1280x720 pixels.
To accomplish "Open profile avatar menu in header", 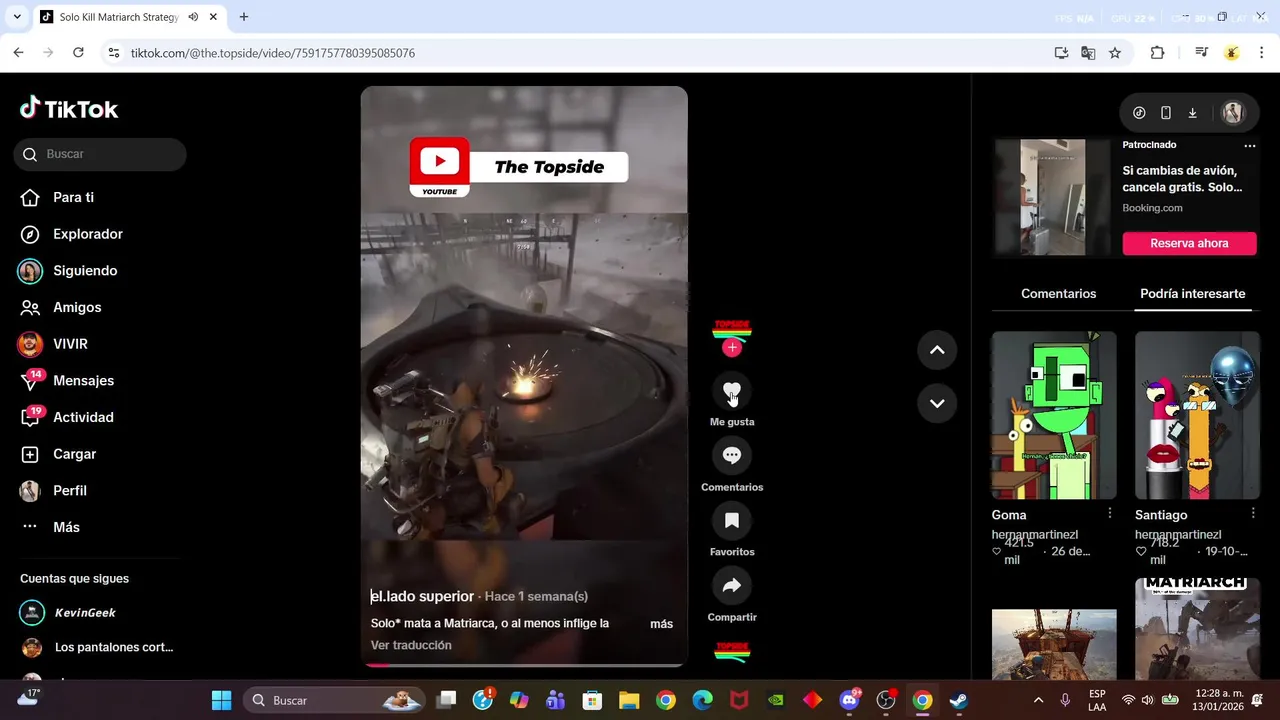I will pos(1232,113).
